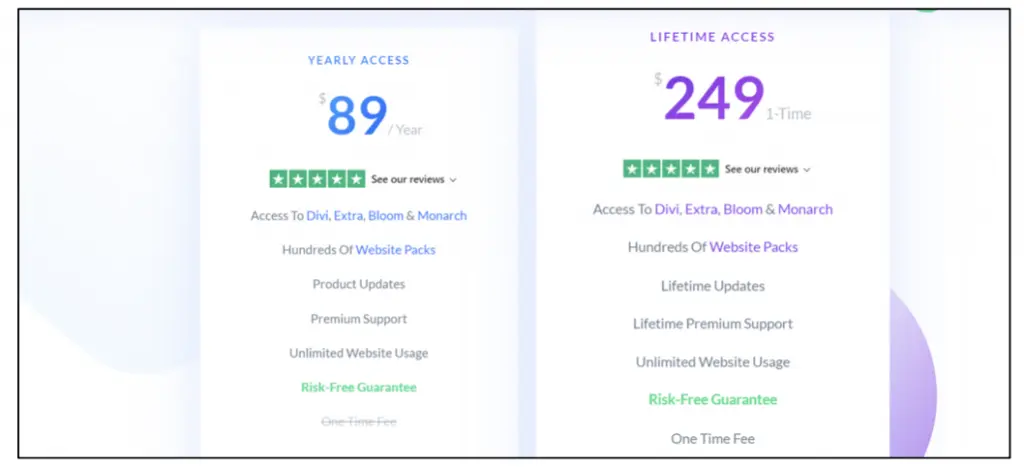Click the Trustpilot stars under Lifetime Access
This screenshot has width=1024, height=467.
click(x=670, y=169)
